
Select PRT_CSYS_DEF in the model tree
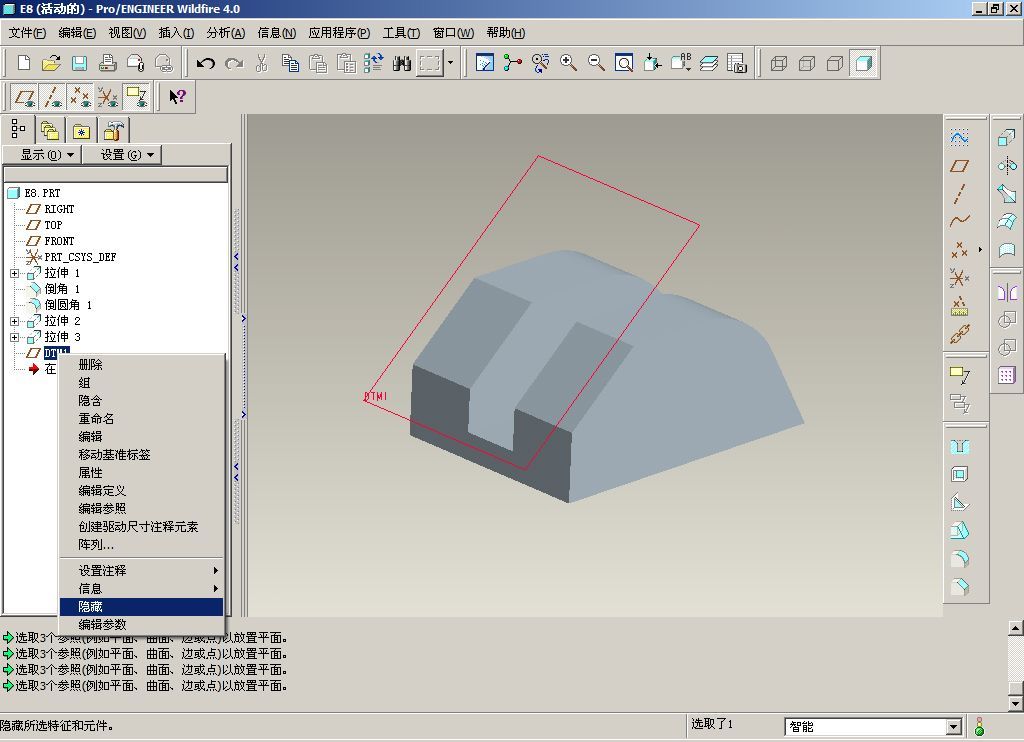point(80,257)
